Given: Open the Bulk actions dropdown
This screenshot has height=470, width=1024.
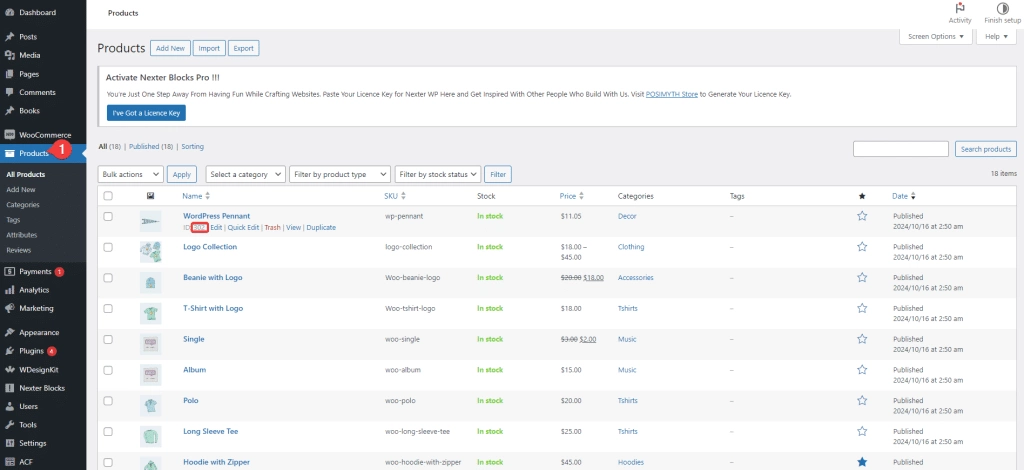Looking at the screenshot, I should [x=130, y=174].
